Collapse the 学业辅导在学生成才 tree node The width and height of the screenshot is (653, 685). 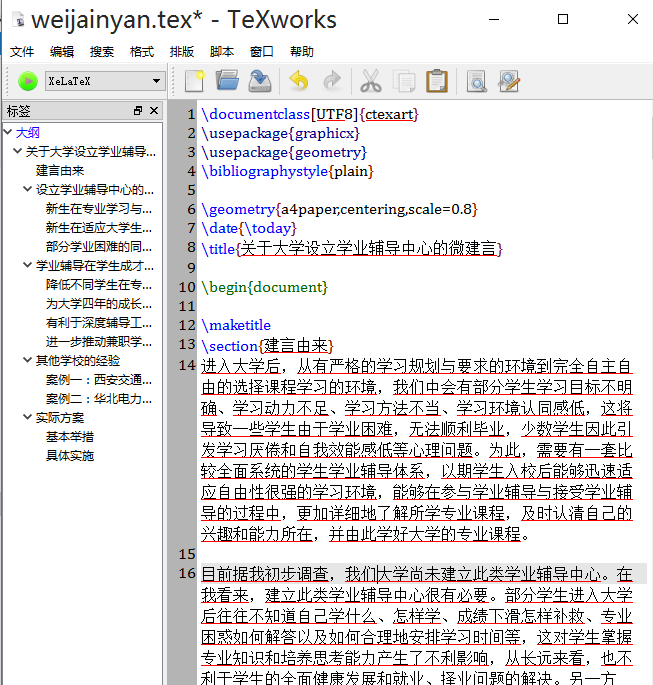(x=28, y=265)
